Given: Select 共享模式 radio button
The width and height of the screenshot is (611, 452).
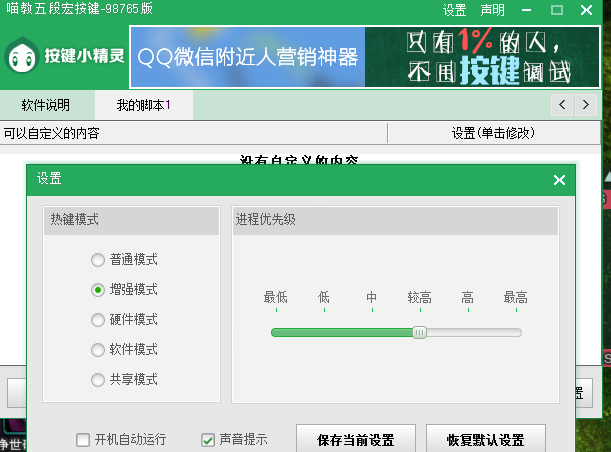Looking at the screenshot, I should click(x=98, y=380).
